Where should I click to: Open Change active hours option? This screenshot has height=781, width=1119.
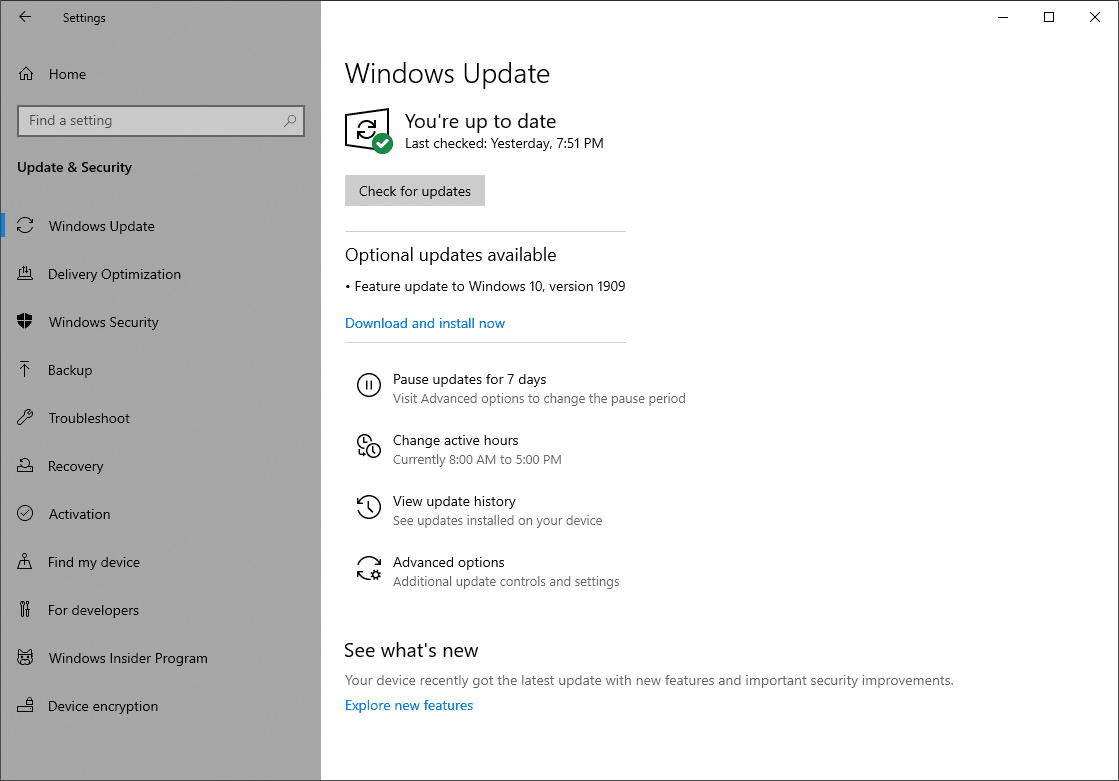pyautogui.click(x=458, y=449)
